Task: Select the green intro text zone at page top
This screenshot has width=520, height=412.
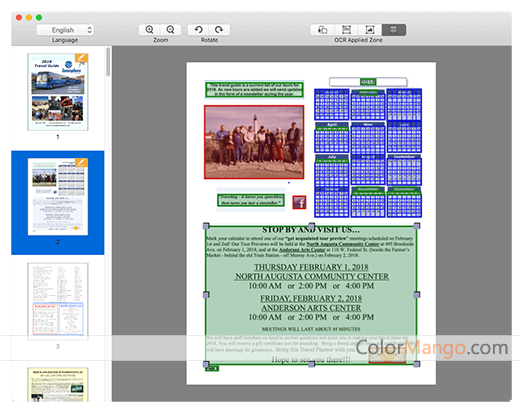Action: (x=254, y=90)
